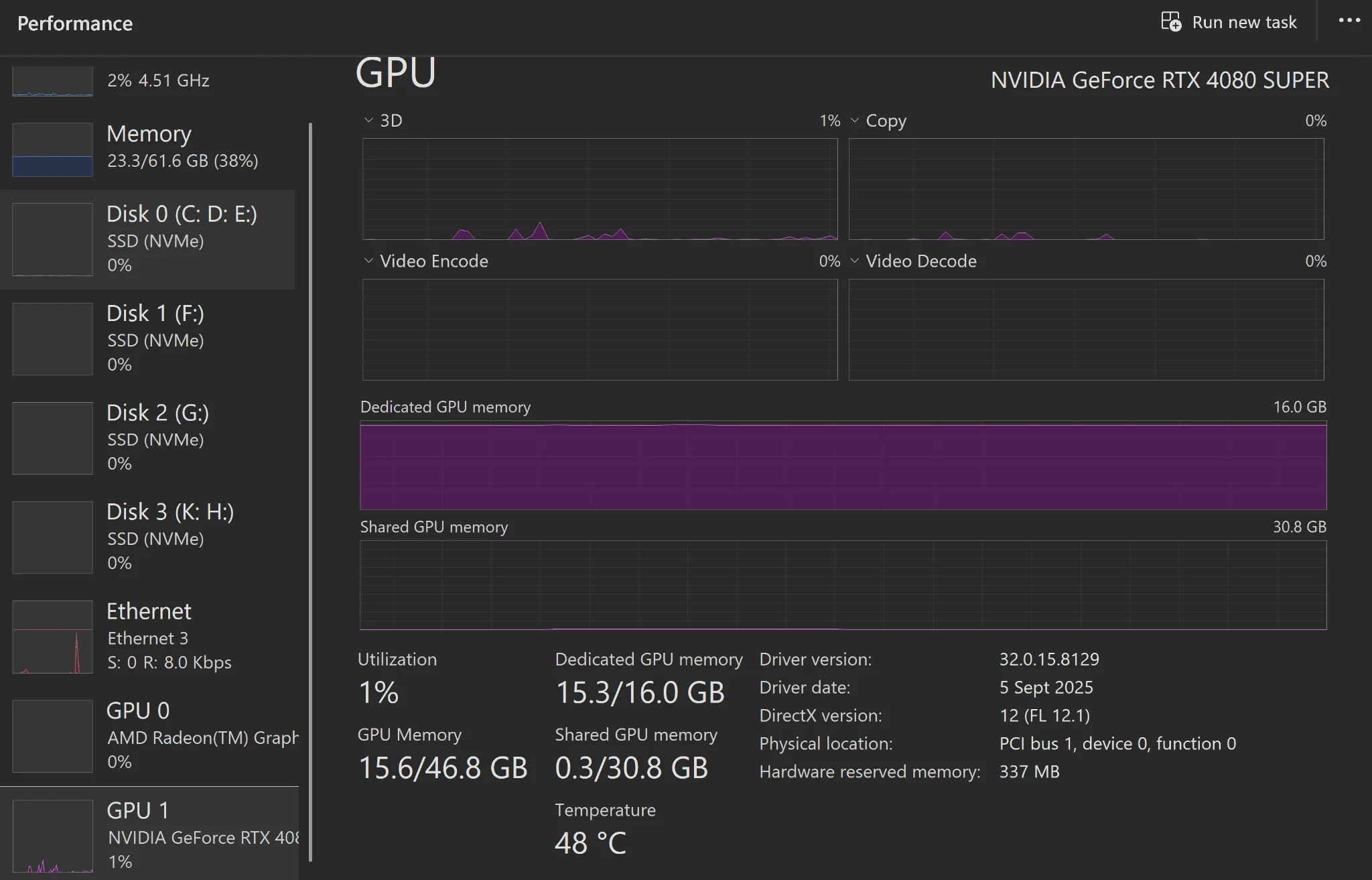Click the Ethernet mini graph thumbnail
Viewport: 1372px width, 880px height.
click(x=52, y=637)
